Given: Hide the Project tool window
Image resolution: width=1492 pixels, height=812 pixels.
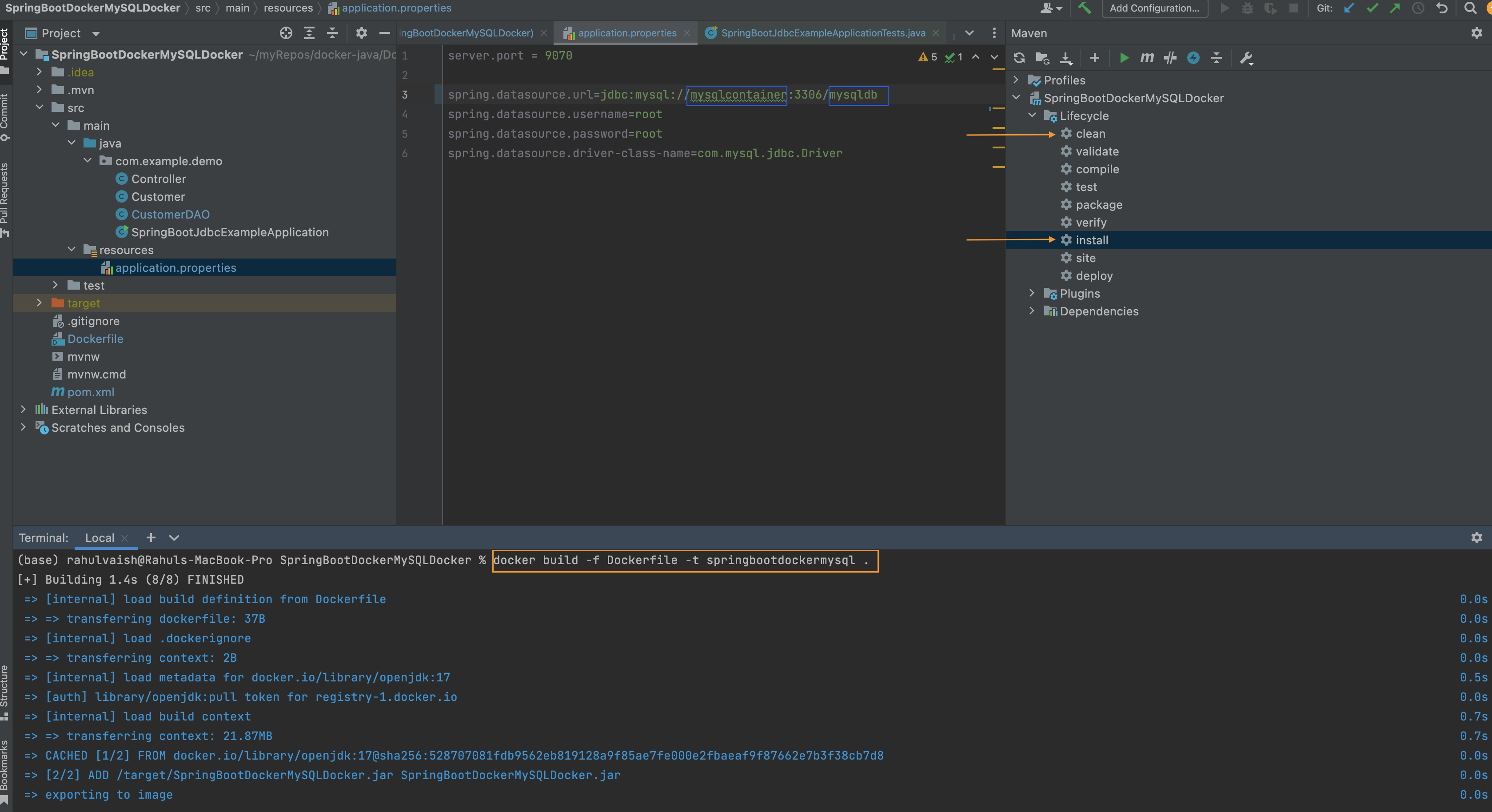Looking at the screenshot, I should [385, 33].
